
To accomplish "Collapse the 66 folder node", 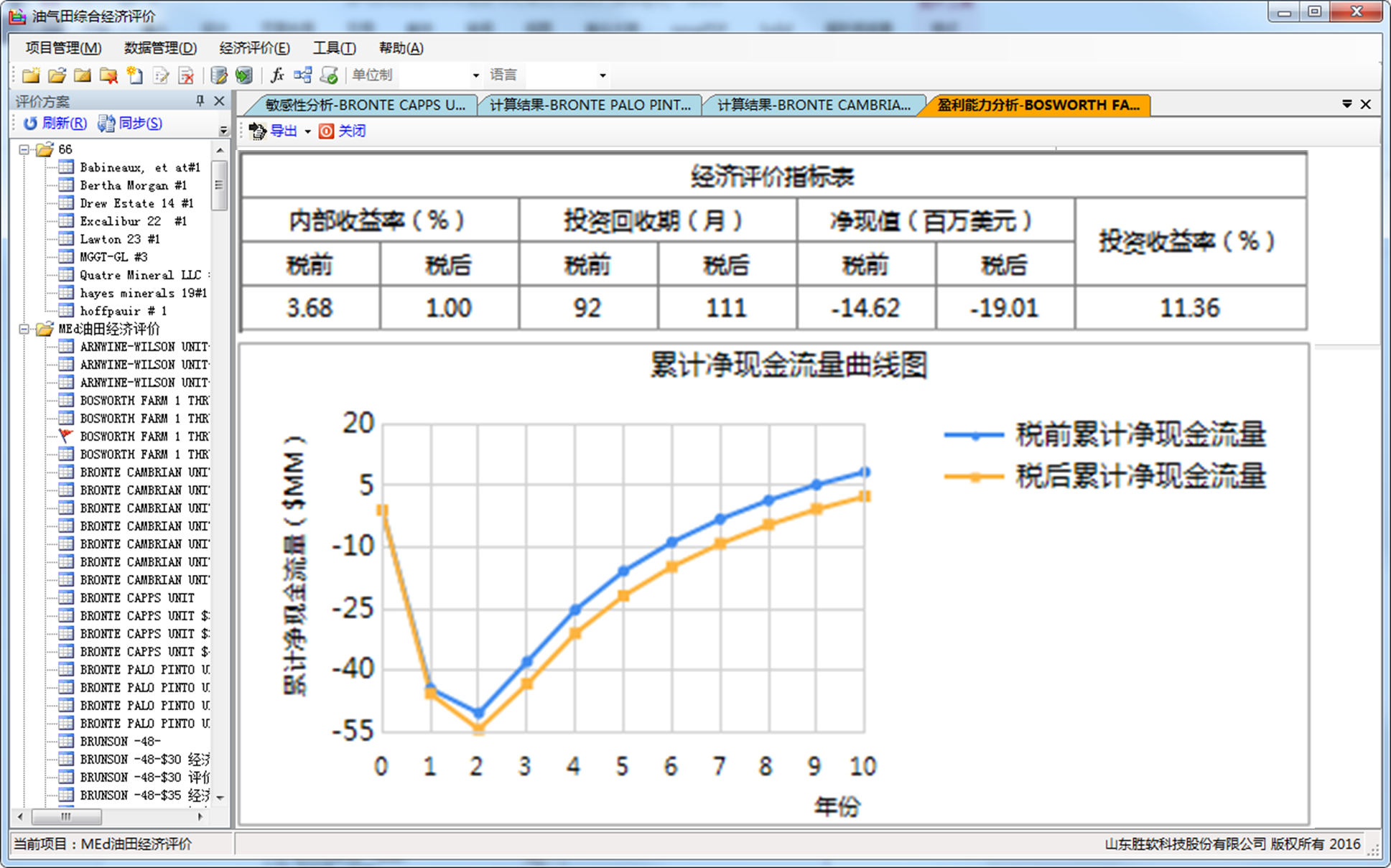I will [24, 149].
